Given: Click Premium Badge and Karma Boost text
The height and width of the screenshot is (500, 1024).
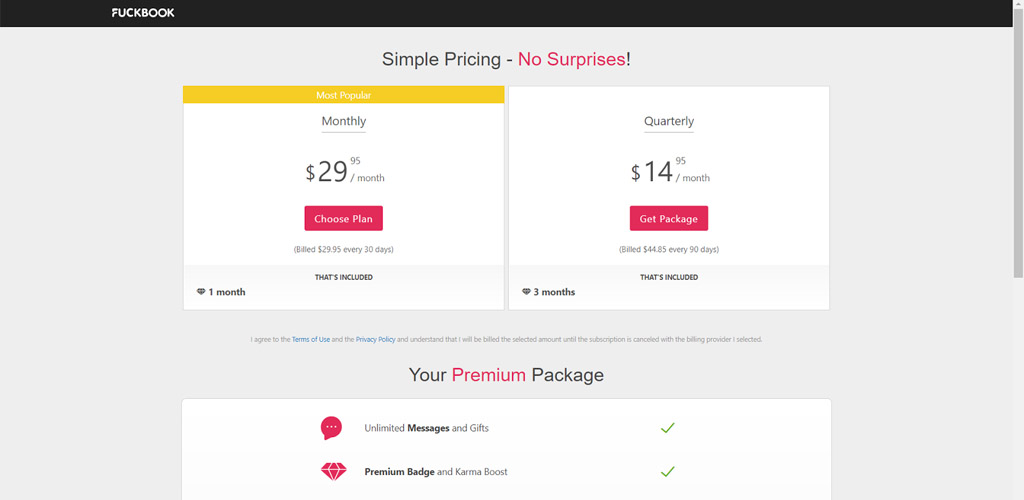Looking at the screenshot, I should pyautogui.click(x=436, y=471).
